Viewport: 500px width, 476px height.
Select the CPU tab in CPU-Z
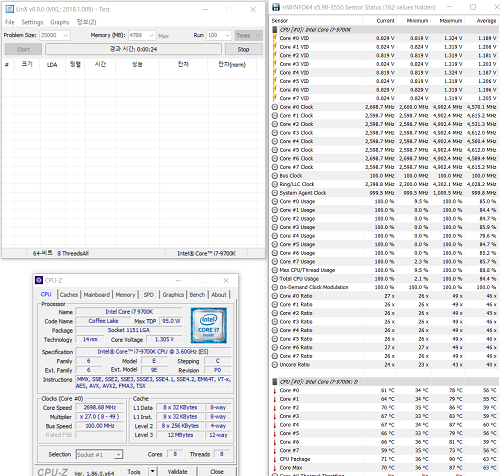point(46,294)
